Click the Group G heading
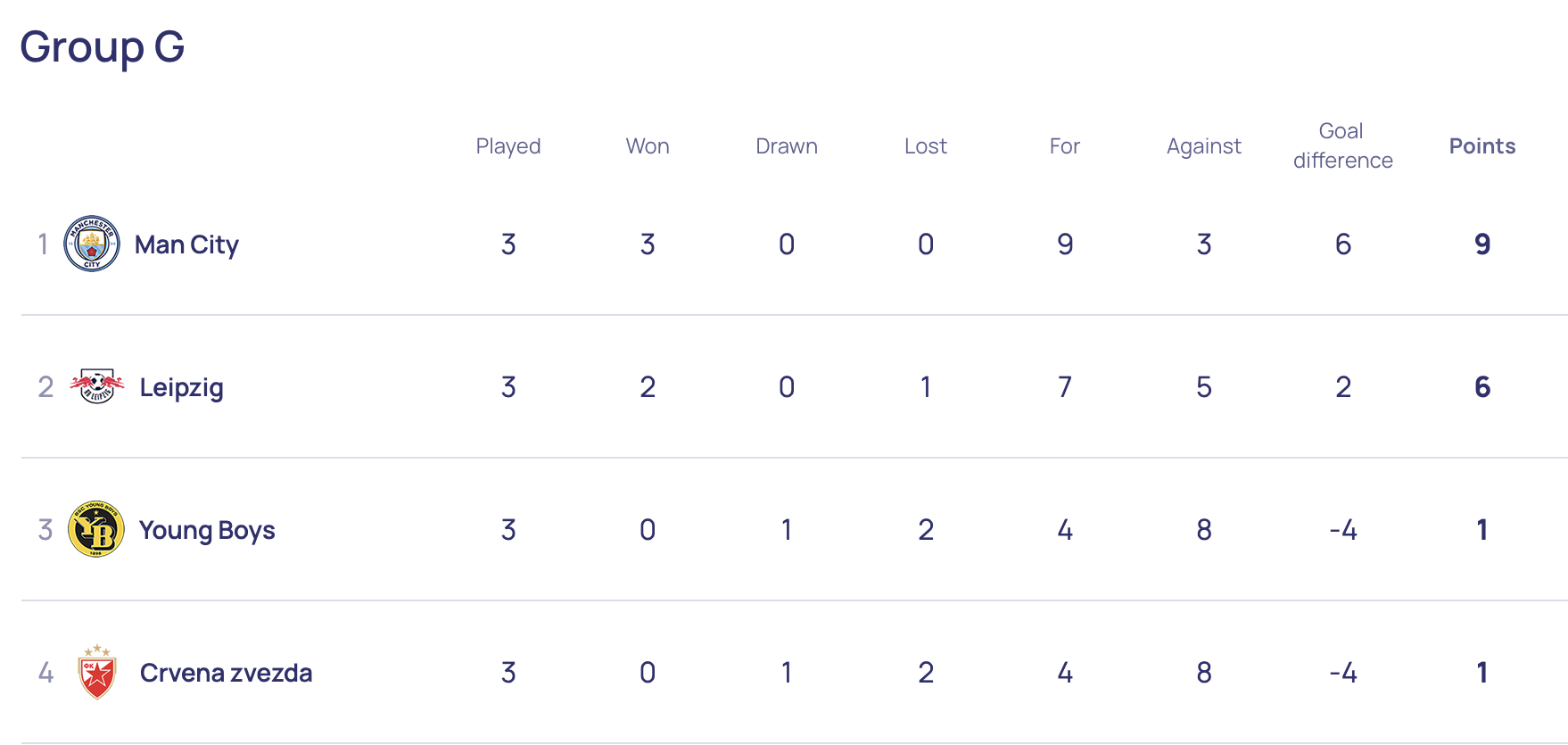 point(103,46)
